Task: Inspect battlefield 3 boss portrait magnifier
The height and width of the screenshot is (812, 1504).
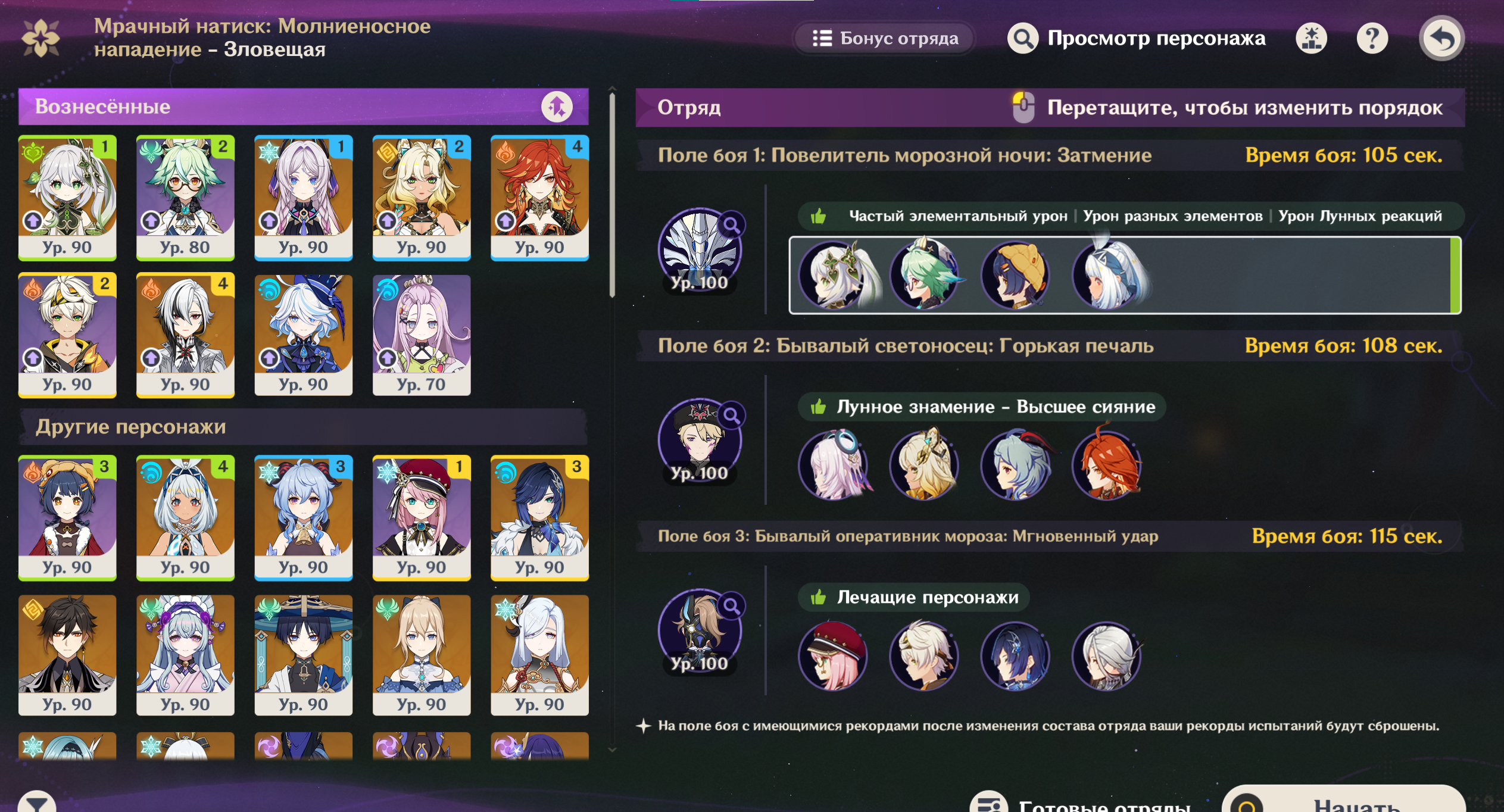Action: click(731, 606)
